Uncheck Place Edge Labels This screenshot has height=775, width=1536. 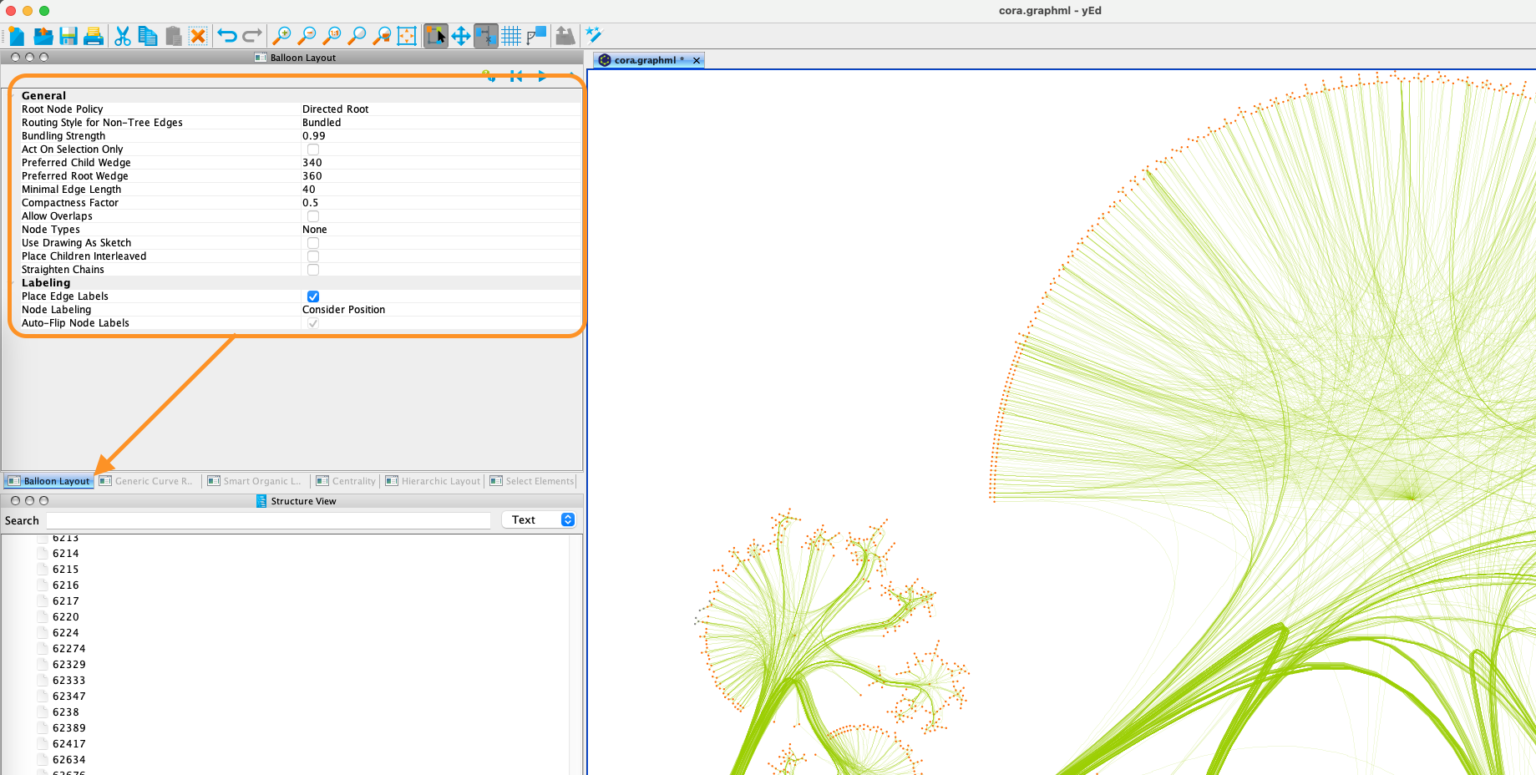coord(313,296)
